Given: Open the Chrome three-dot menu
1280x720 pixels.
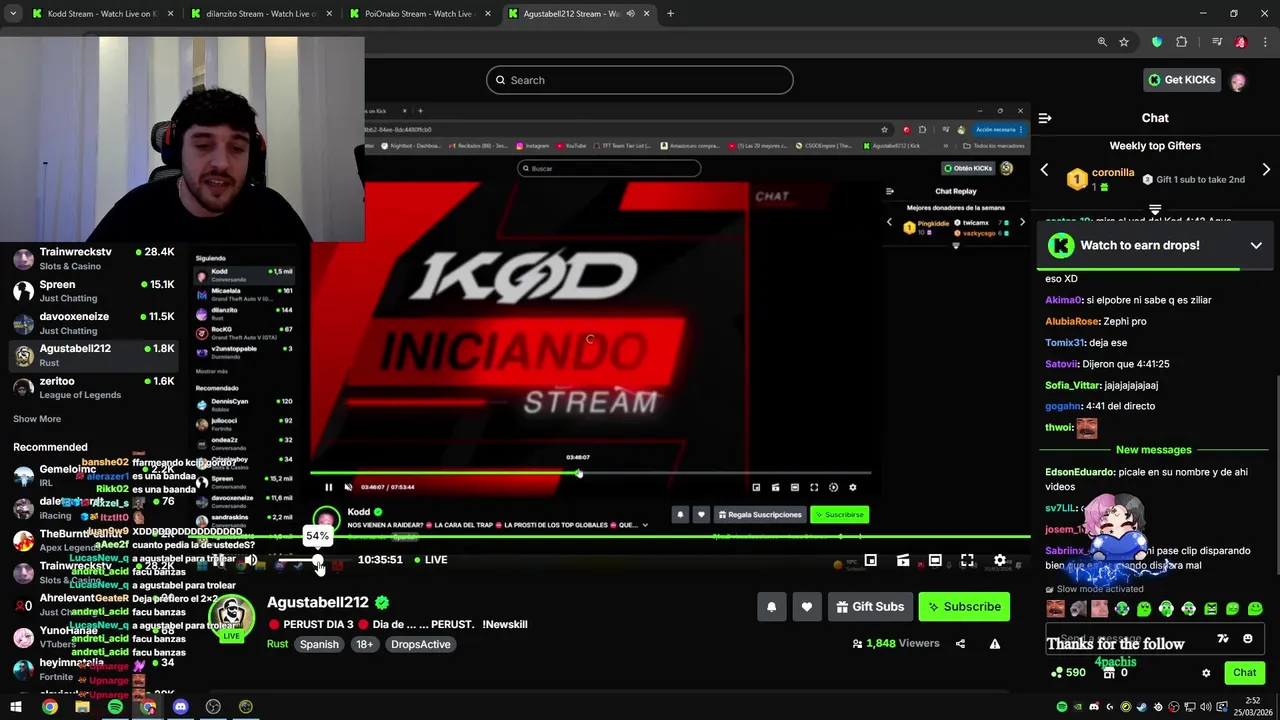Looking at the screenshot, I should (x=1263, y=42).
